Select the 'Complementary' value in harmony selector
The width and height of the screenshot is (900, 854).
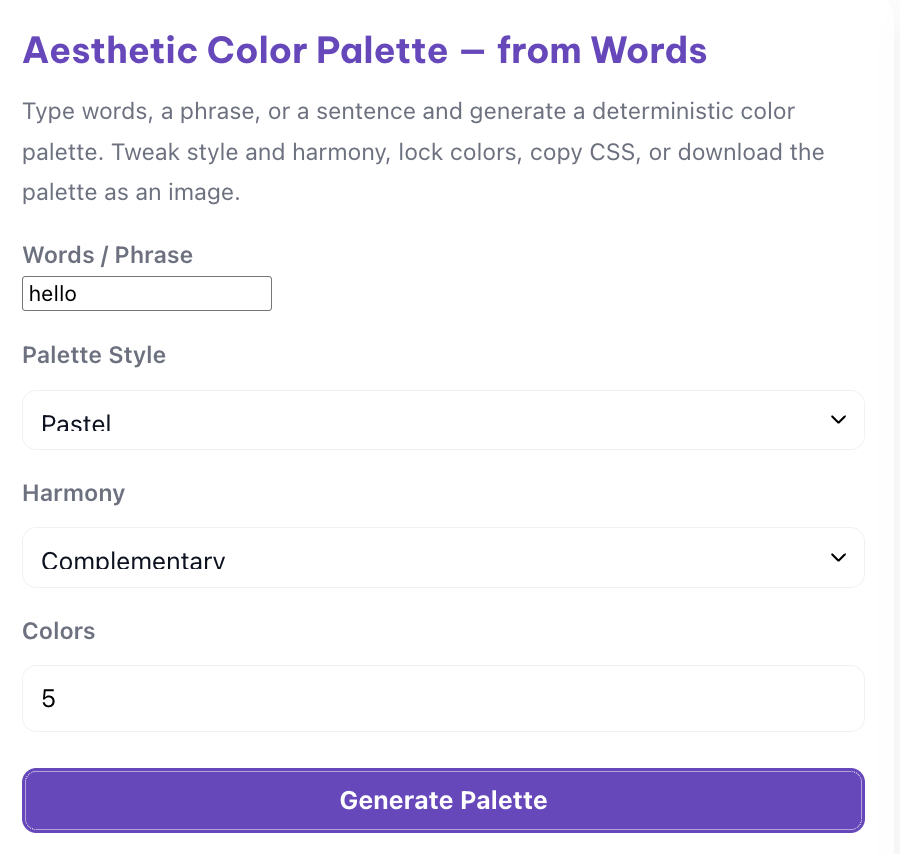(133, 561)
